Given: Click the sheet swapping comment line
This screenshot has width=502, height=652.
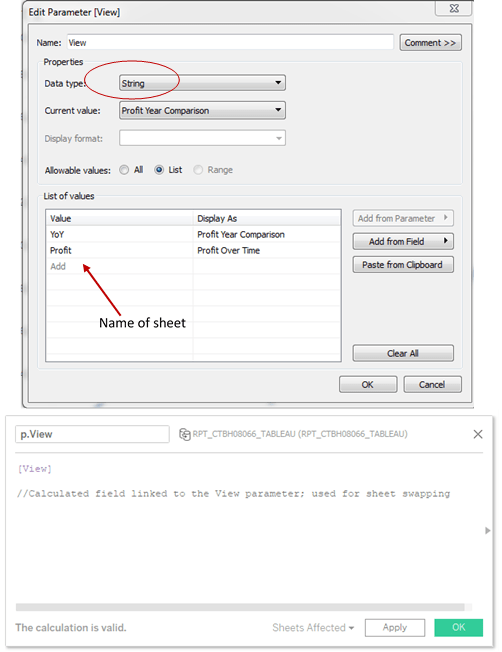Looking at the screenshot, I should (x=233, y=494).
